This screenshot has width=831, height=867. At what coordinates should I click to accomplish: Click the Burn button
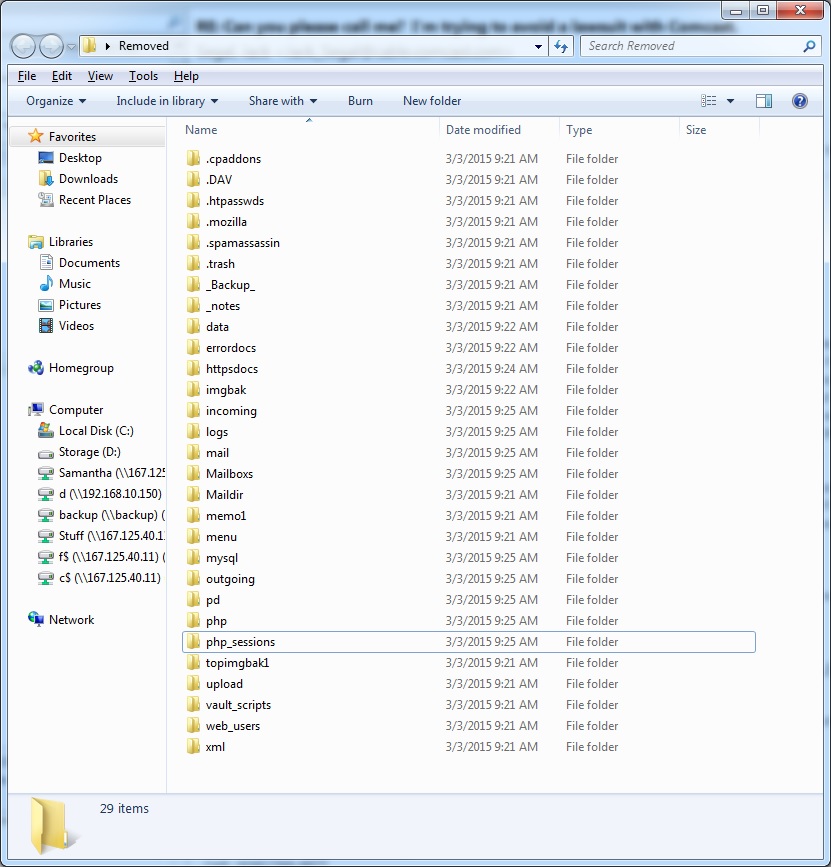[360, 101]
